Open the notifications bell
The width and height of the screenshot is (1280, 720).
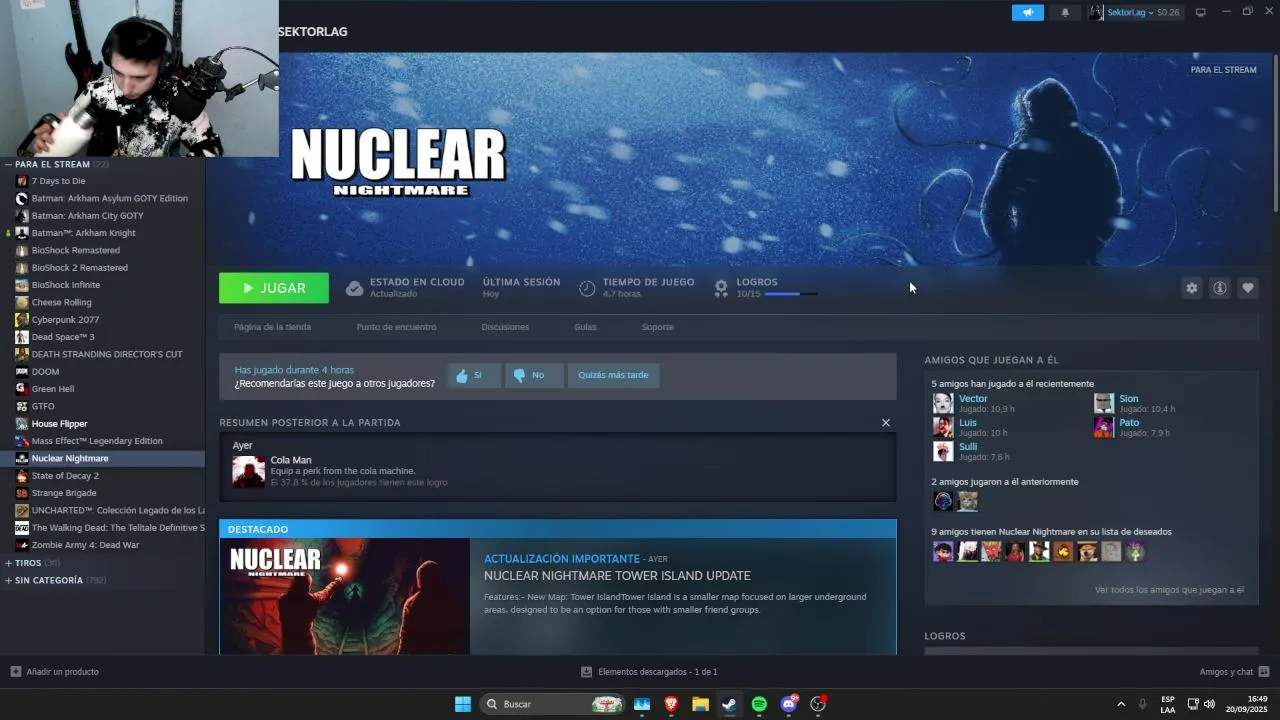coord(1065,13)
